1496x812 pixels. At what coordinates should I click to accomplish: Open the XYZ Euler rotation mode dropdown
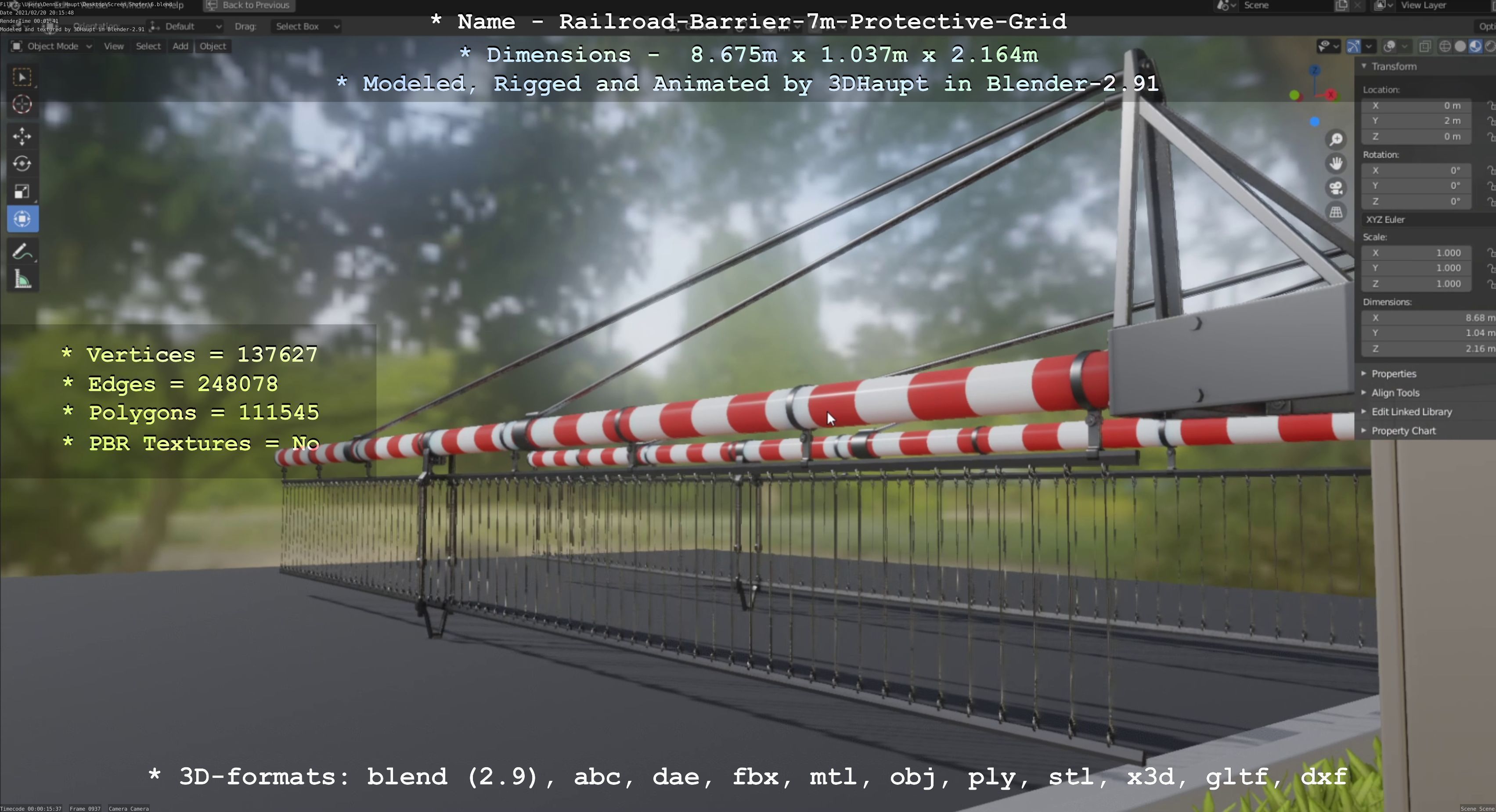click(1429, 219)
